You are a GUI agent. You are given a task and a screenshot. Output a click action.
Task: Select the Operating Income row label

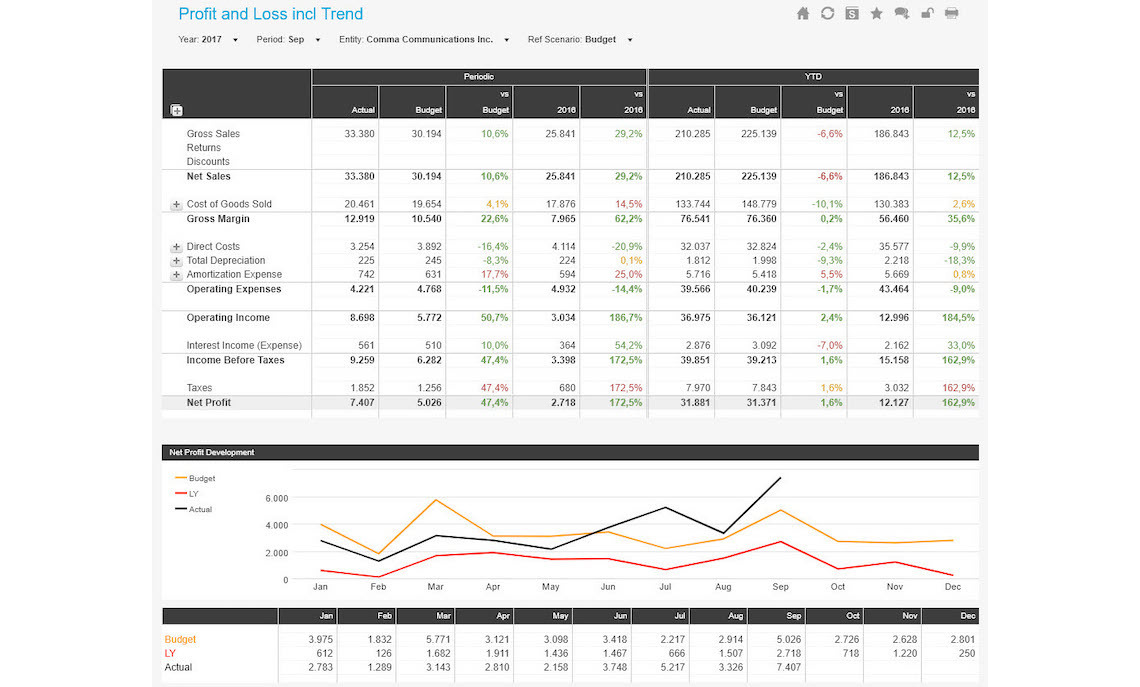tap(228, 318)
